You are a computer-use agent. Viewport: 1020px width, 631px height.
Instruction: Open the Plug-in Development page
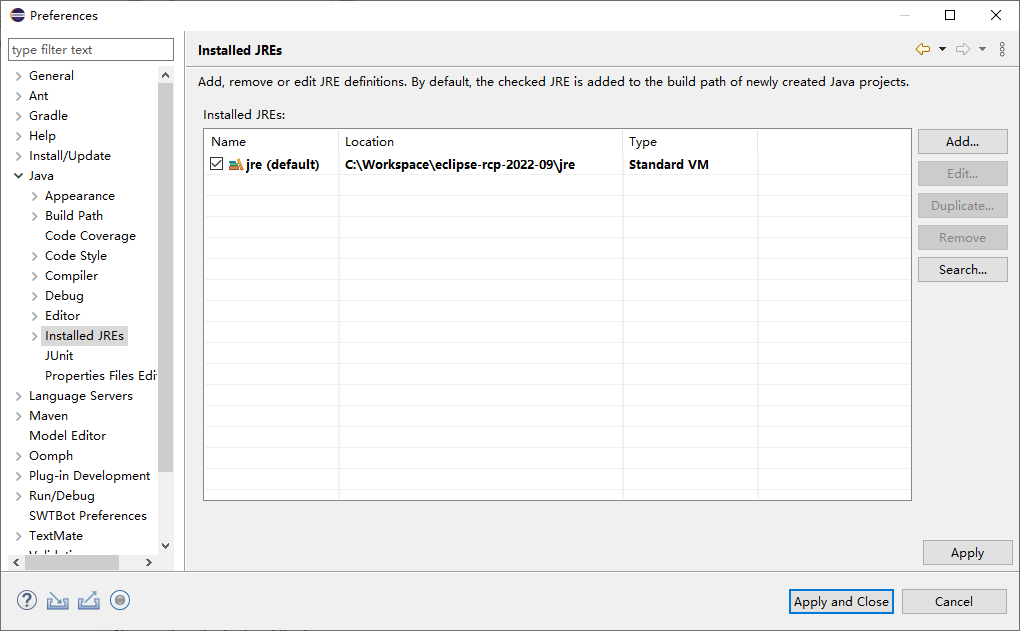click(x=90, y=476)
